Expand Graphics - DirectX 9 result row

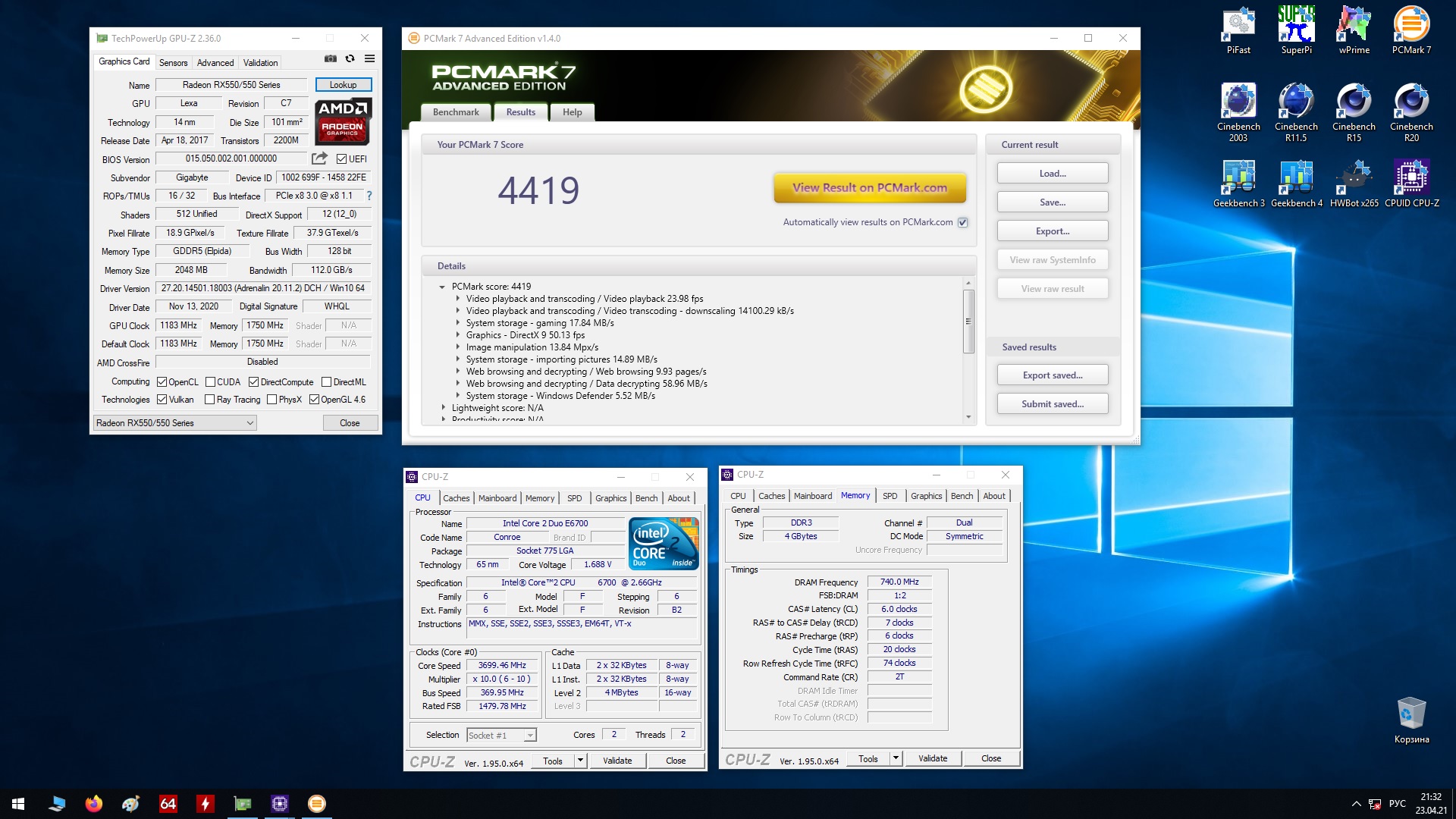point(457,335)
